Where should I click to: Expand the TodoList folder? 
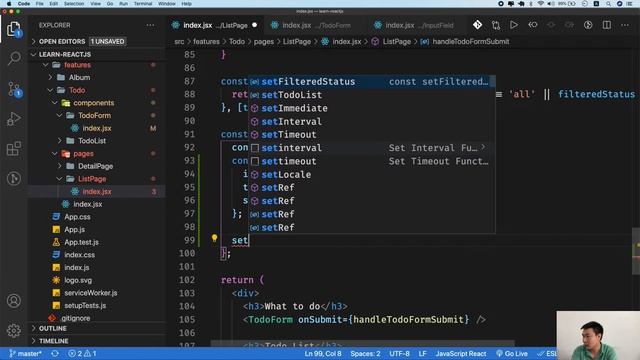click(60, 141)
